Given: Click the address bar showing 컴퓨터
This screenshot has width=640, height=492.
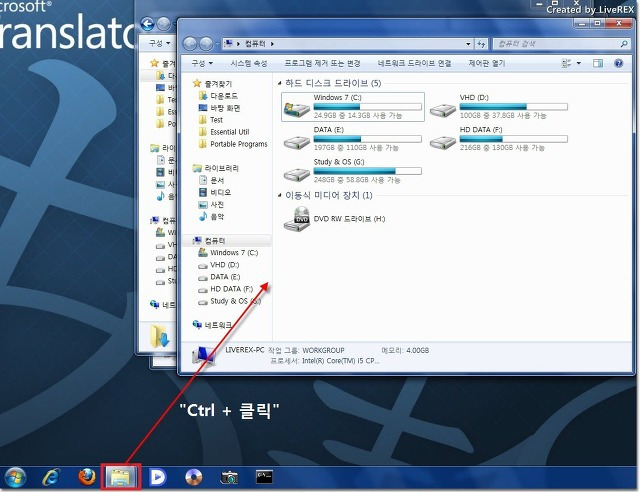Looking at the screenshot, I should point(349,44).
